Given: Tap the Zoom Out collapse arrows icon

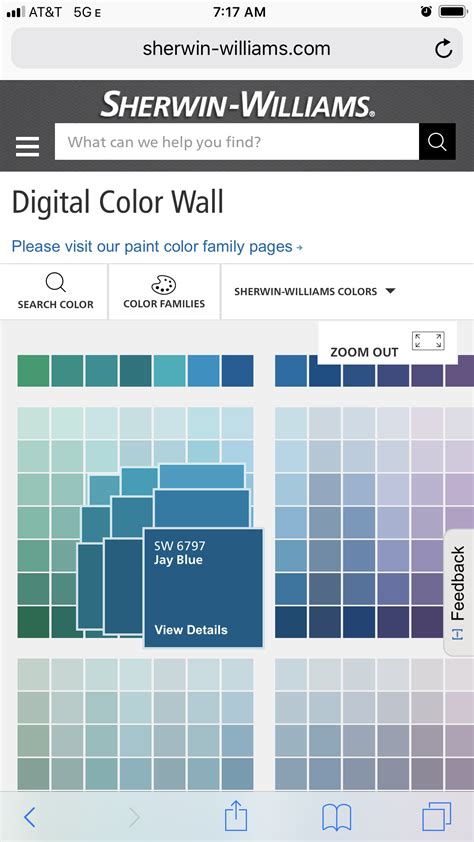Looking at the screenshot, I should point(428,341).
